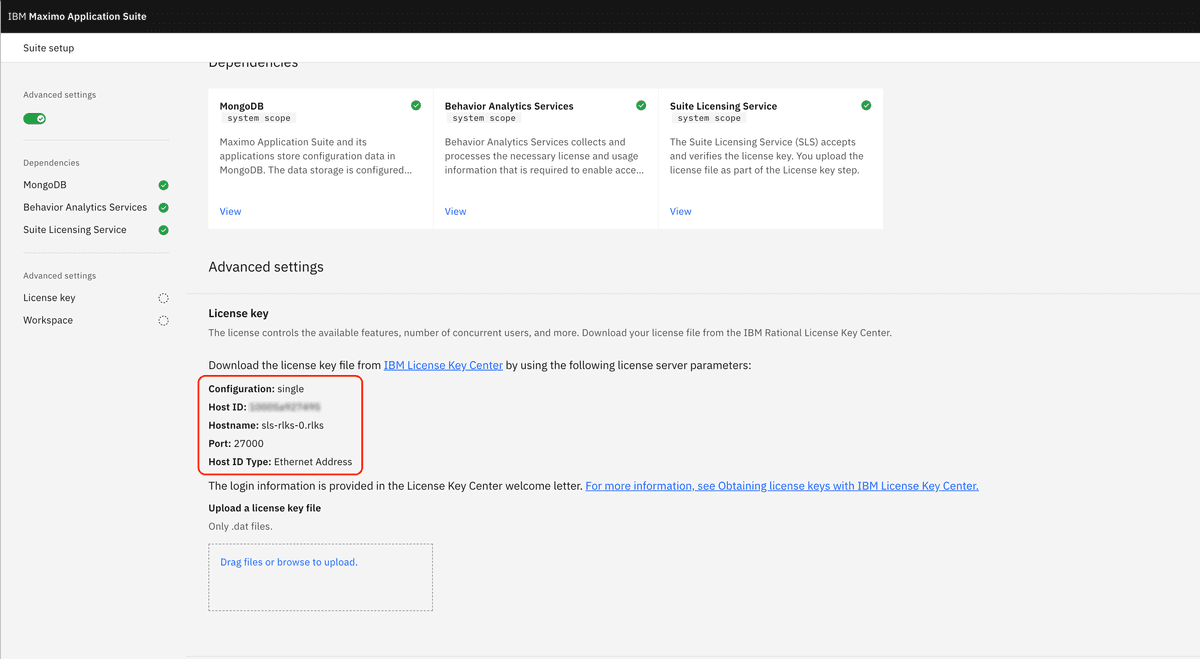The width and height of the screenshot is (1200, 659).
Task: Click the status icon next to Behavior Analytics Services sidebar entry
Action: [163, 207]
